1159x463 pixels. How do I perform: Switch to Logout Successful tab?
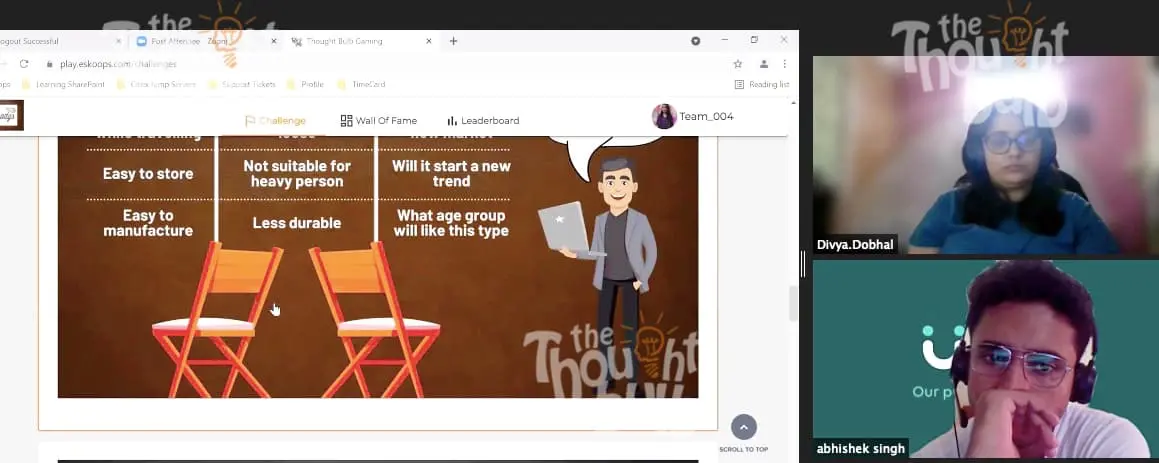[59, 41]
